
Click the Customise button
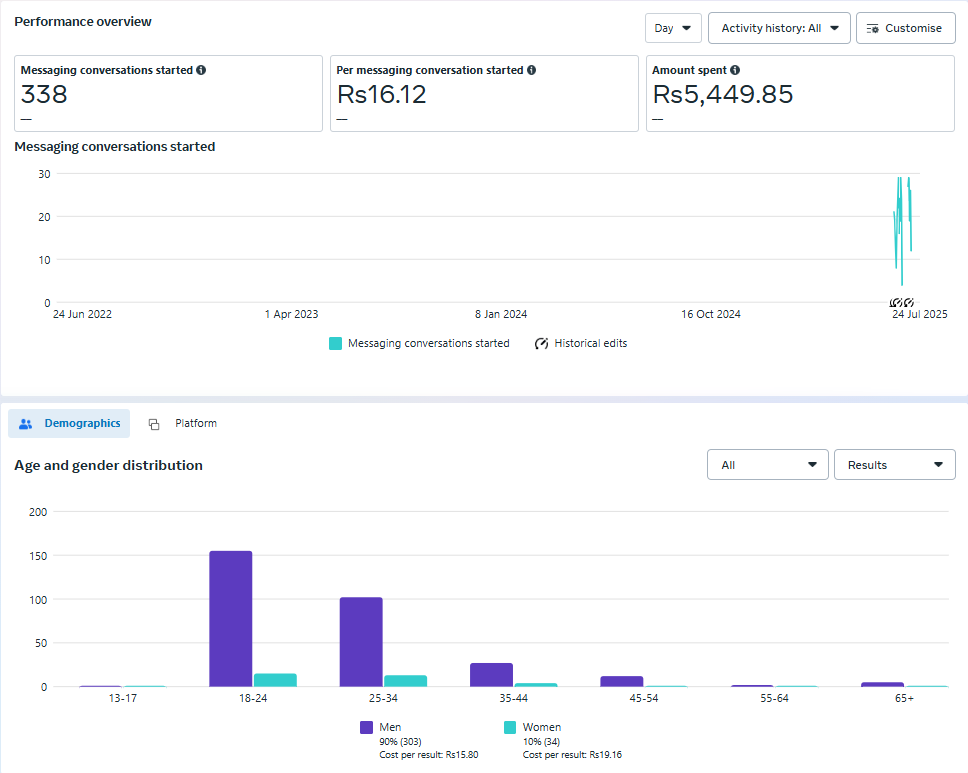pos(904,29)
